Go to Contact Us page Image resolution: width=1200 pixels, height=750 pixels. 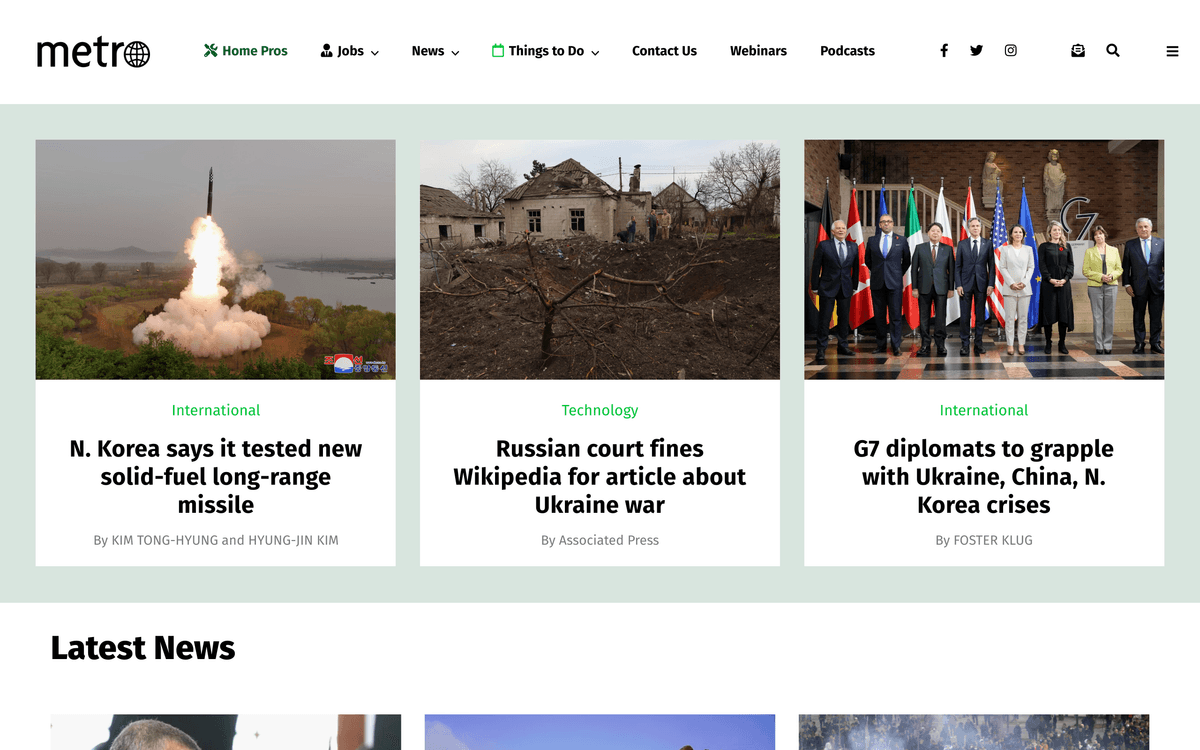pyautogui.click(x=664, y=51)
